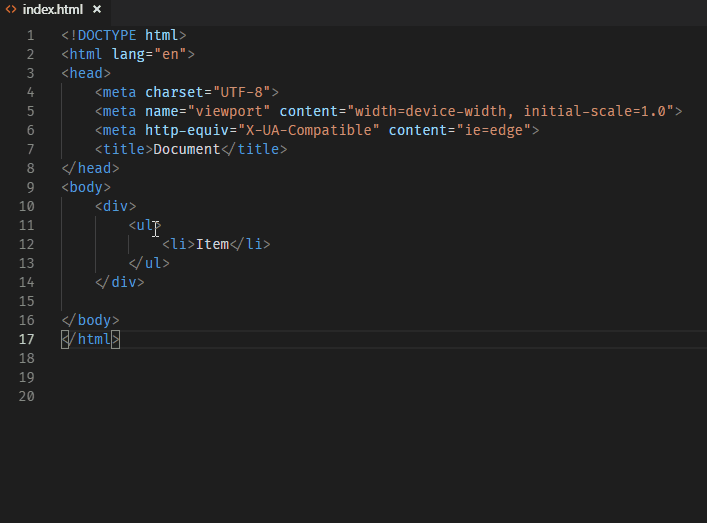Click the "X-UA-Compatible" string
The image size is (707, 523).
(308, 130)
